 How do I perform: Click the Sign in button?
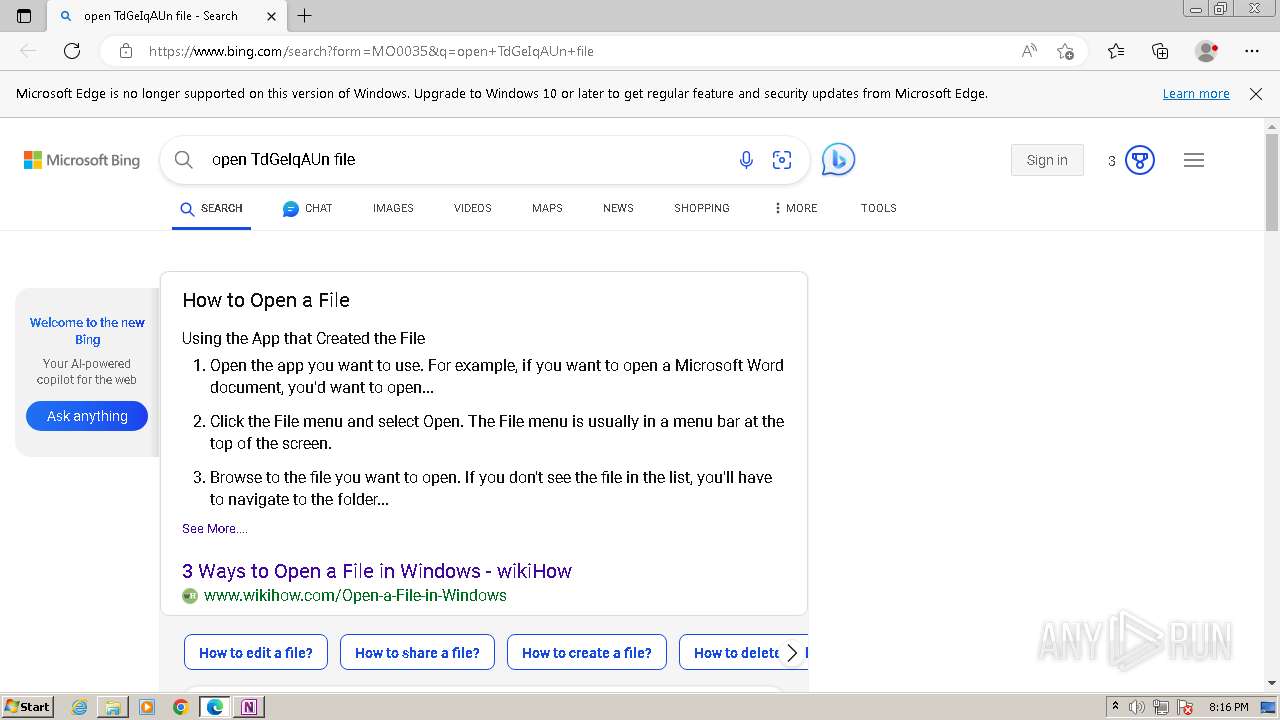click(x=1047, y=160)
